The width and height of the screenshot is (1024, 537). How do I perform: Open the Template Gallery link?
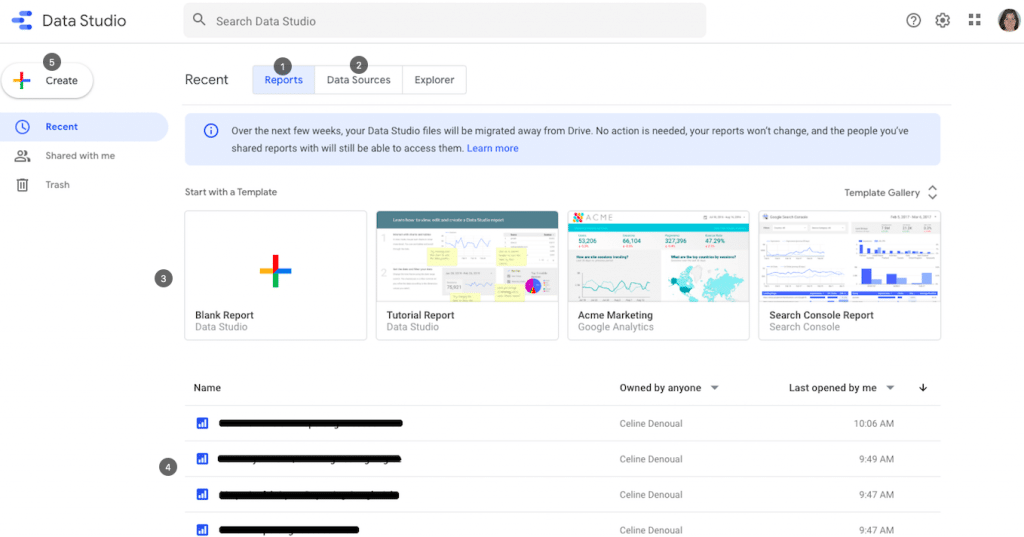pyautogui.click(x=882, y=193)
